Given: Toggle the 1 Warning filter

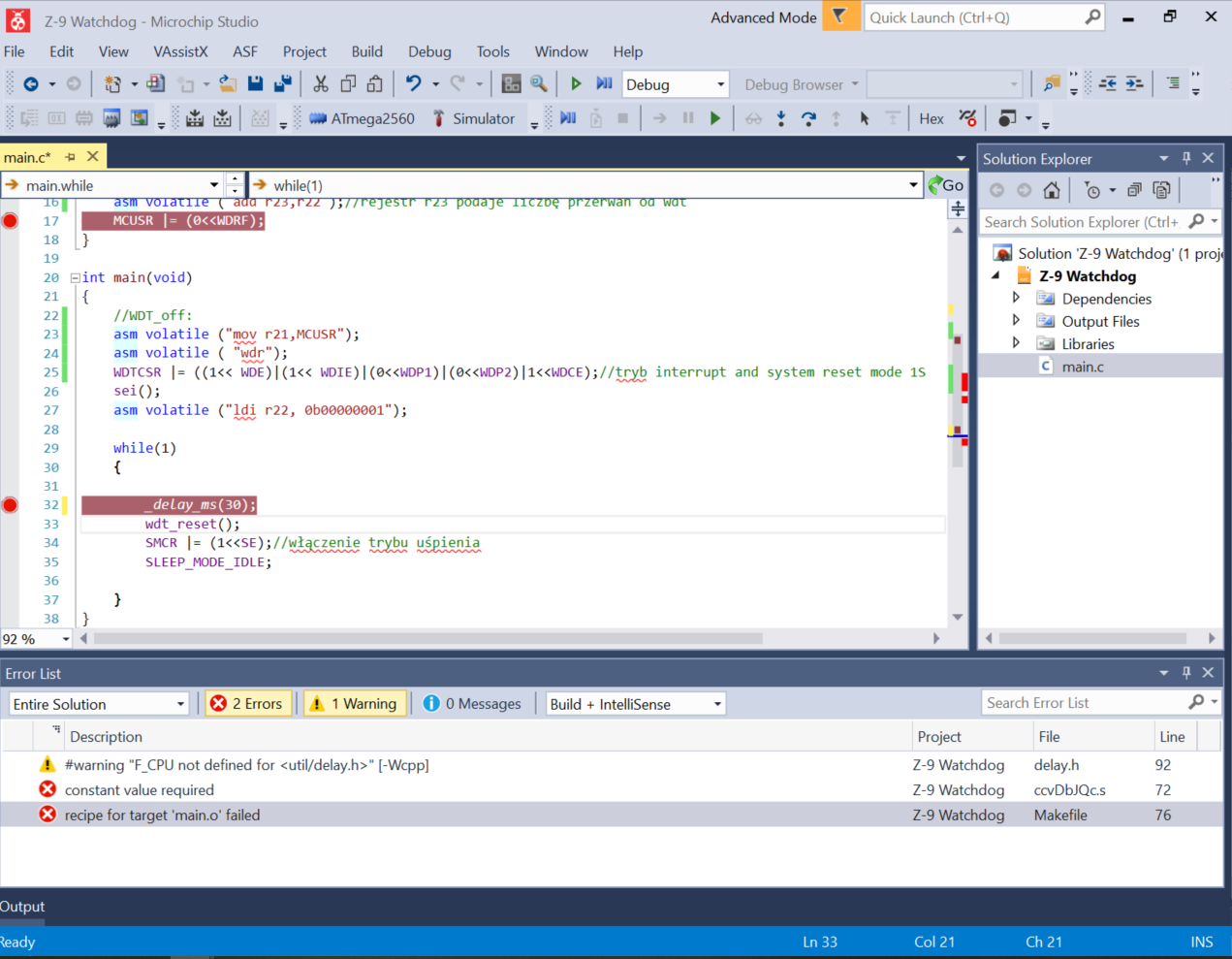Looking at the screenshot, I should tap(354, 704).
